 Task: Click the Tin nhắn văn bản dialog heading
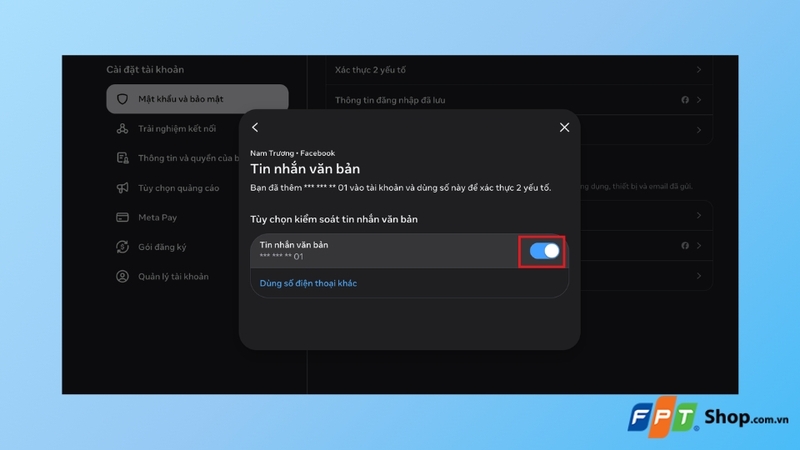(x=305, y=169)
